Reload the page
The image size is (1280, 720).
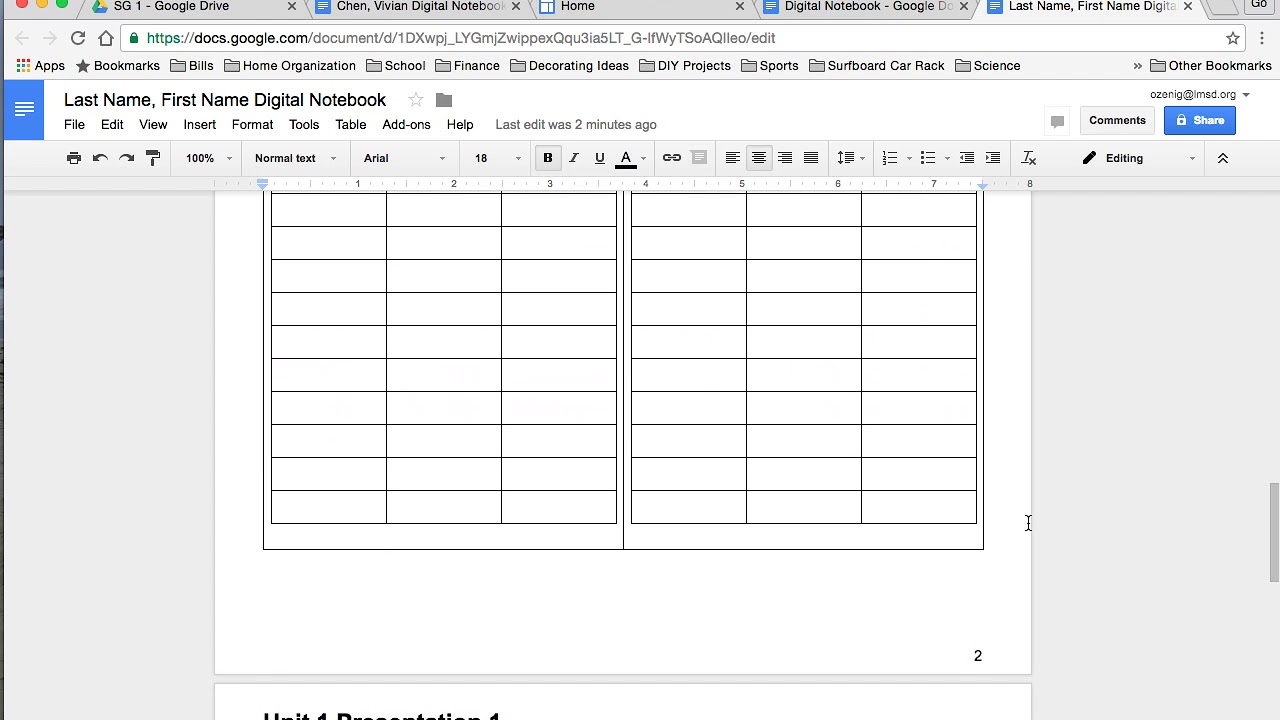pos(78,38)
